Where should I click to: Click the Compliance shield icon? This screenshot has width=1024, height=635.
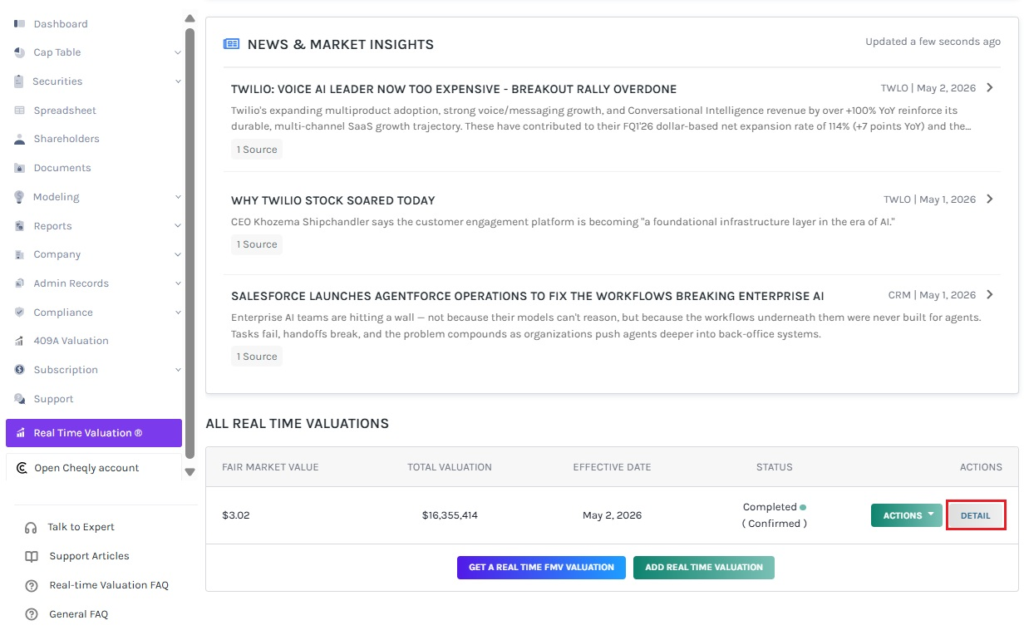20,312
